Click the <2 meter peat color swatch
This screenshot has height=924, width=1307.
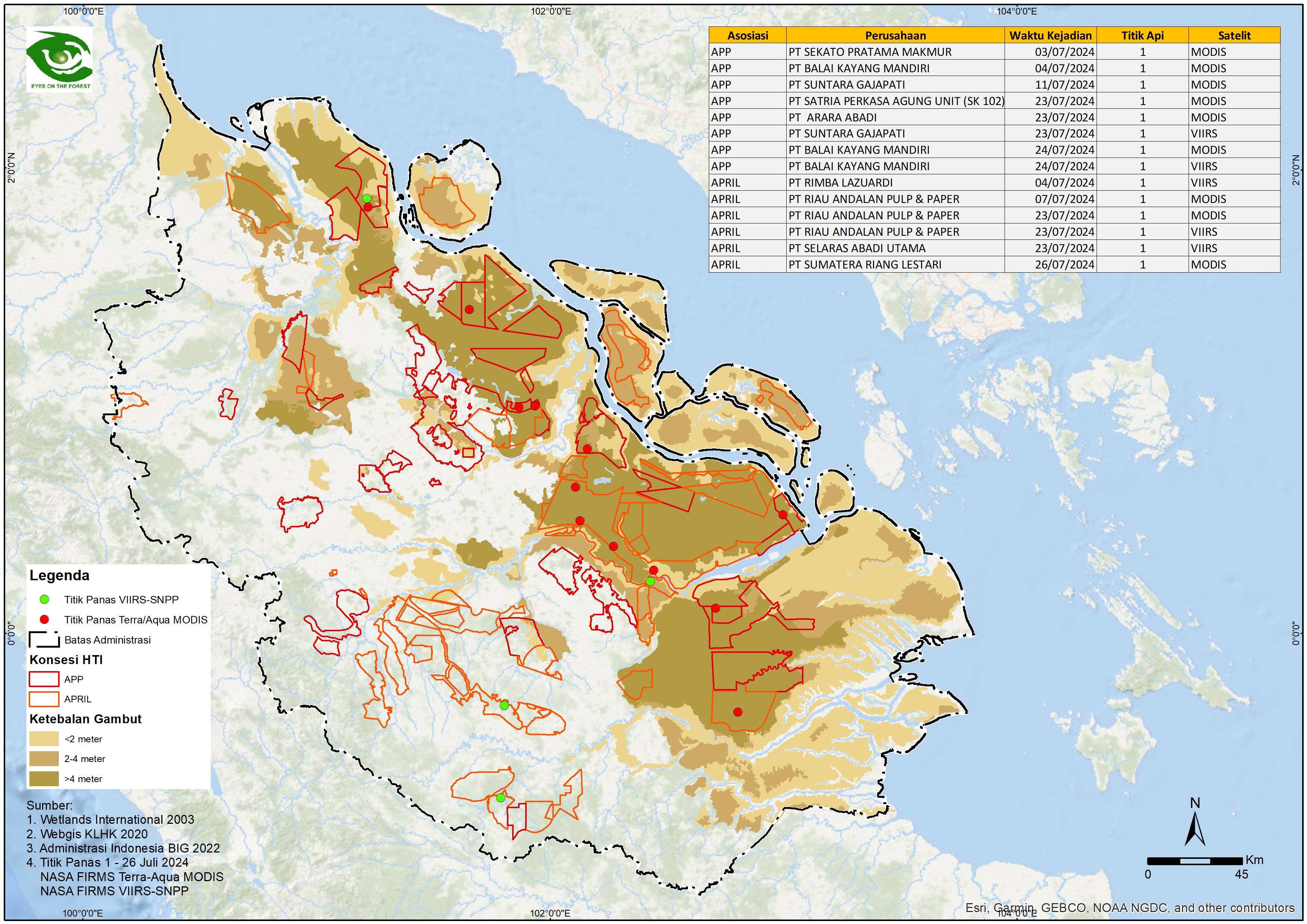point(44,739)
